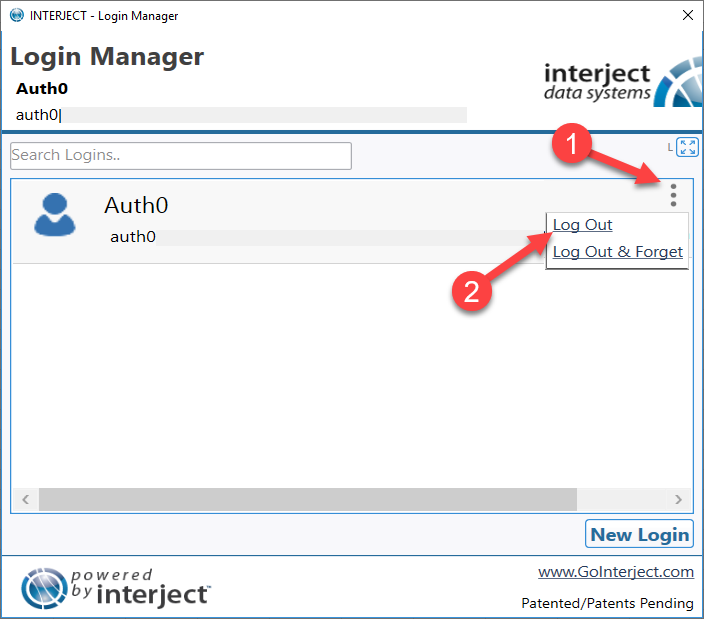Select the Auth0 login entry name
The height and width of the screenshot is (619, 704).
point(136,206)
